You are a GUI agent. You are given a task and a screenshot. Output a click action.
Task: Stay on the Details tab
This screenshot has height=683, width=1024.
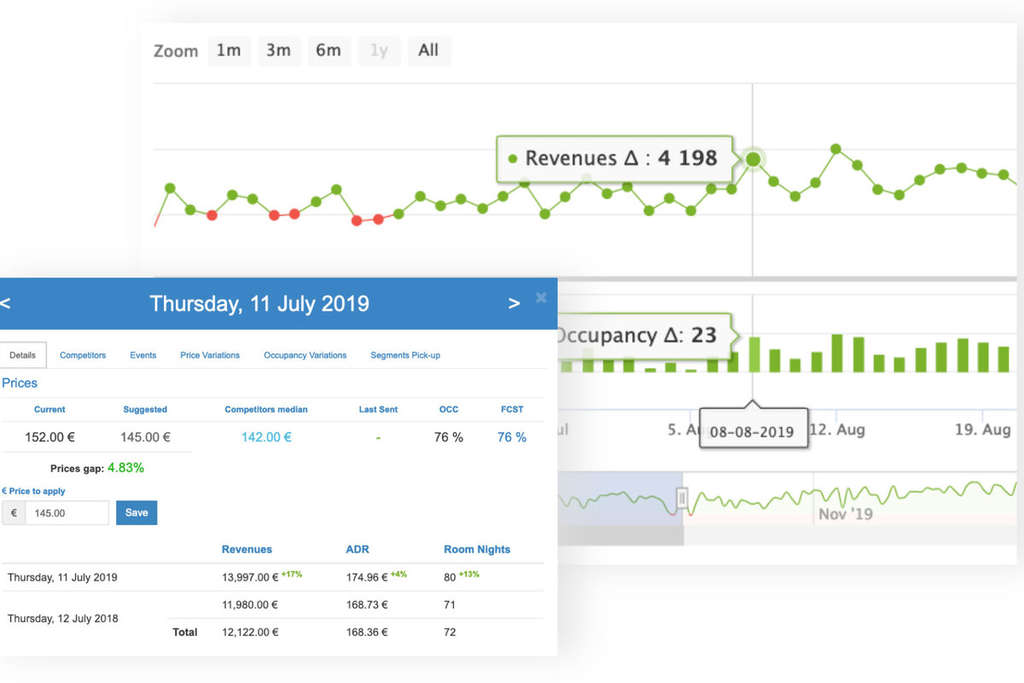coord(23,354)
